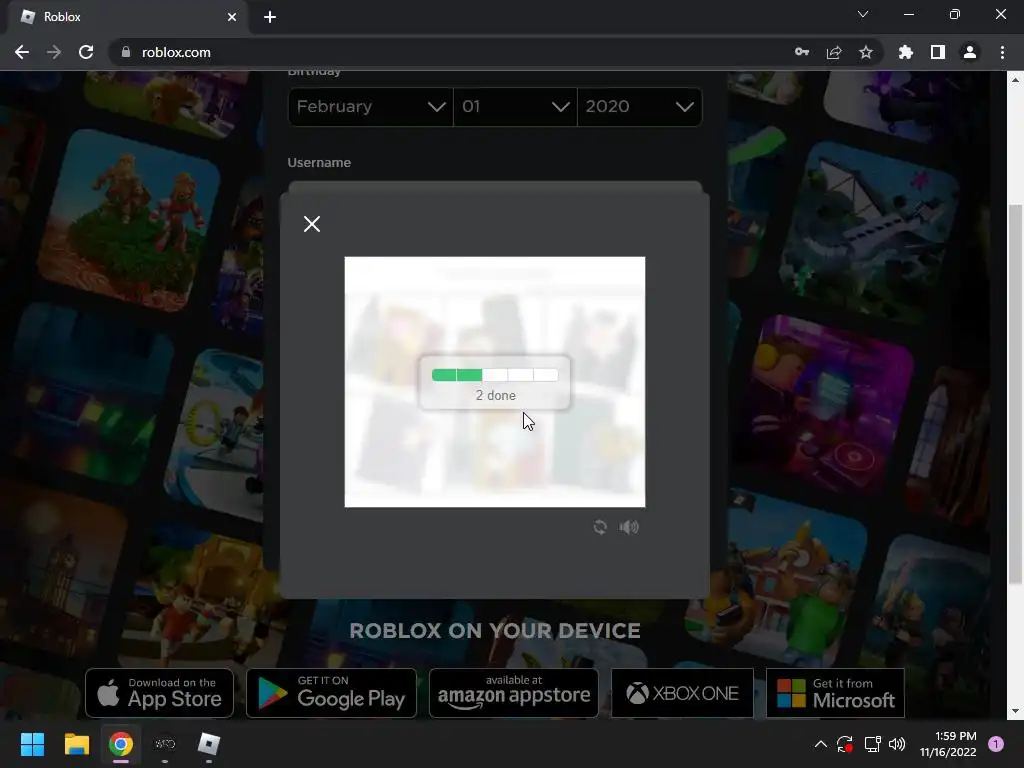Click the page vertical scrollbar thumb
Image resolution: width=1024 pixels, height=768 pixels.
(x=1015, y=394)
